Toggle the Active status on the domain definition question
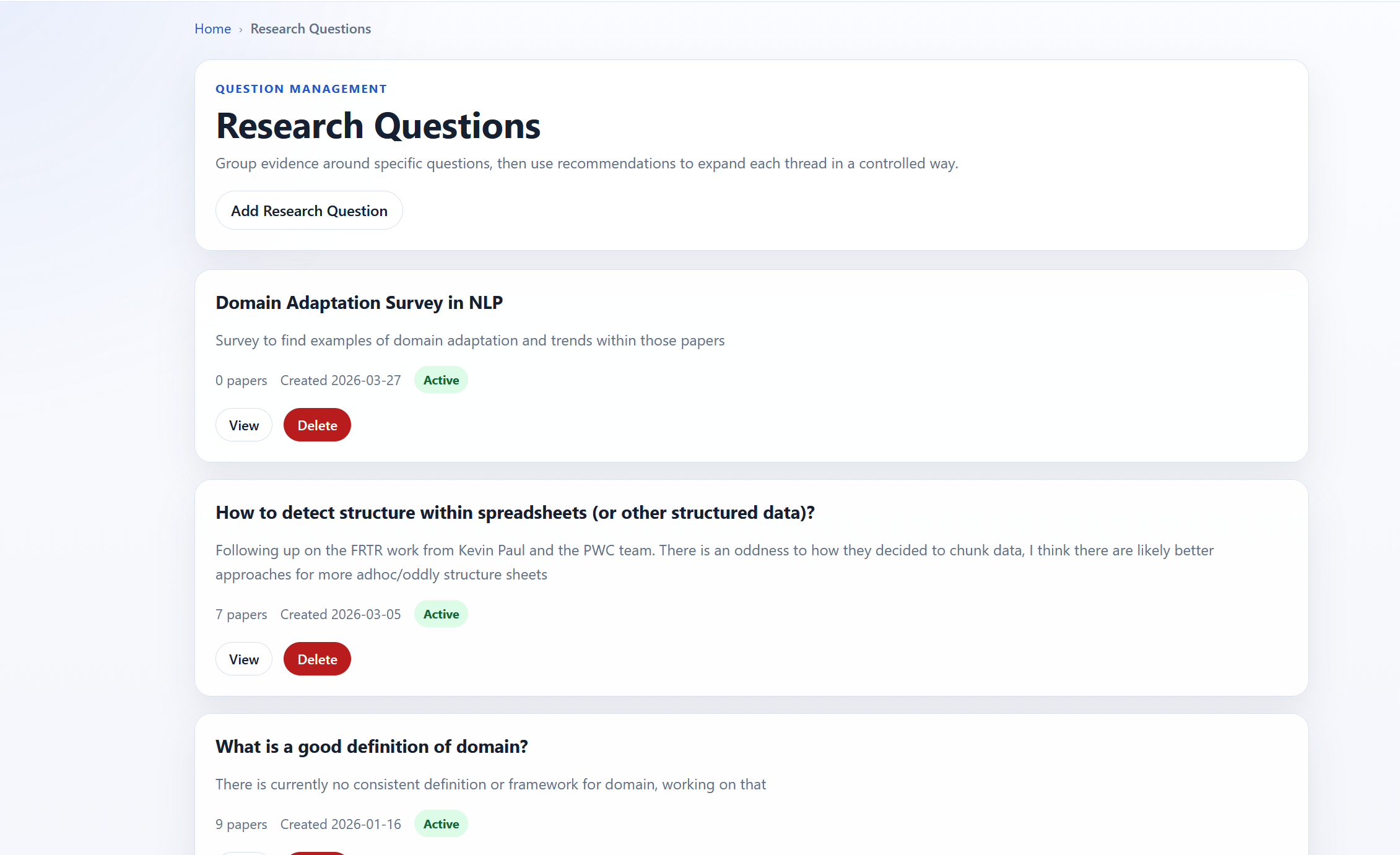Screen dimensions: 1400x855 click(x=441, y=823)
